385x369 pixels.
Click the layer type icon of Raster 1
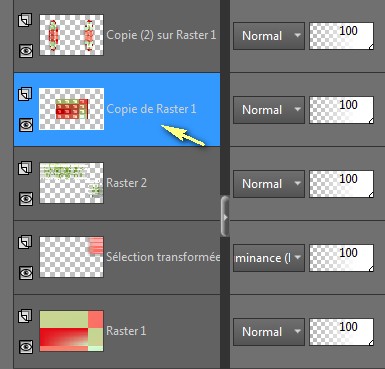click(x=25, y=316)
